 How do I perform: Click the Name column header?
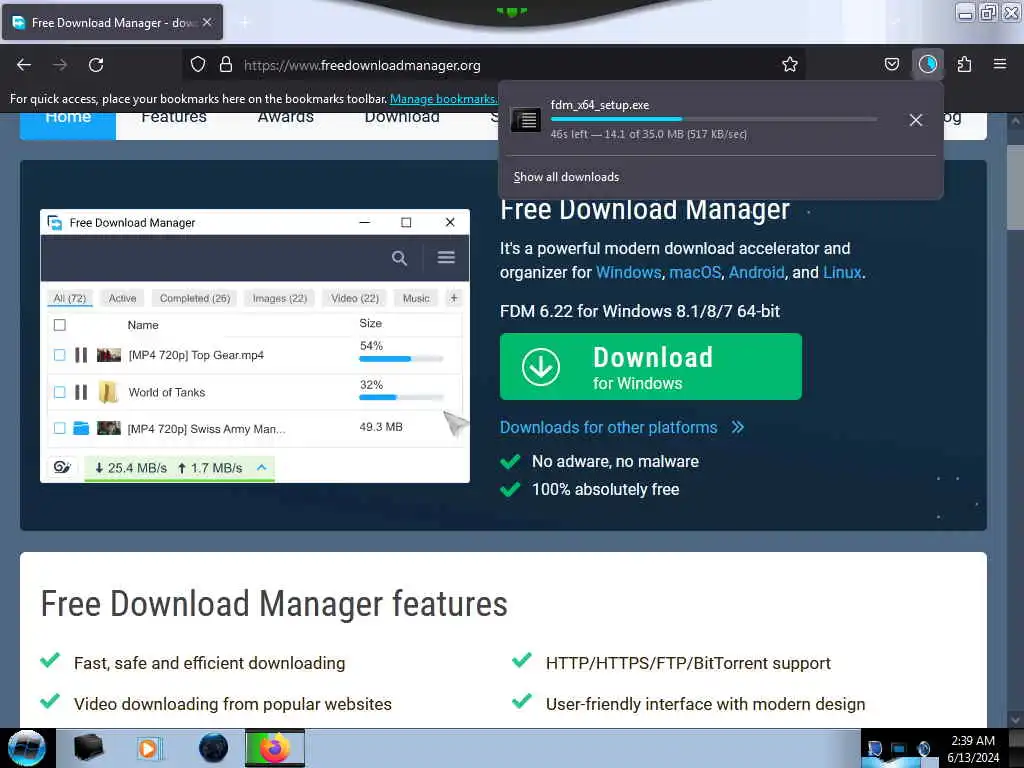coord(143,325)
